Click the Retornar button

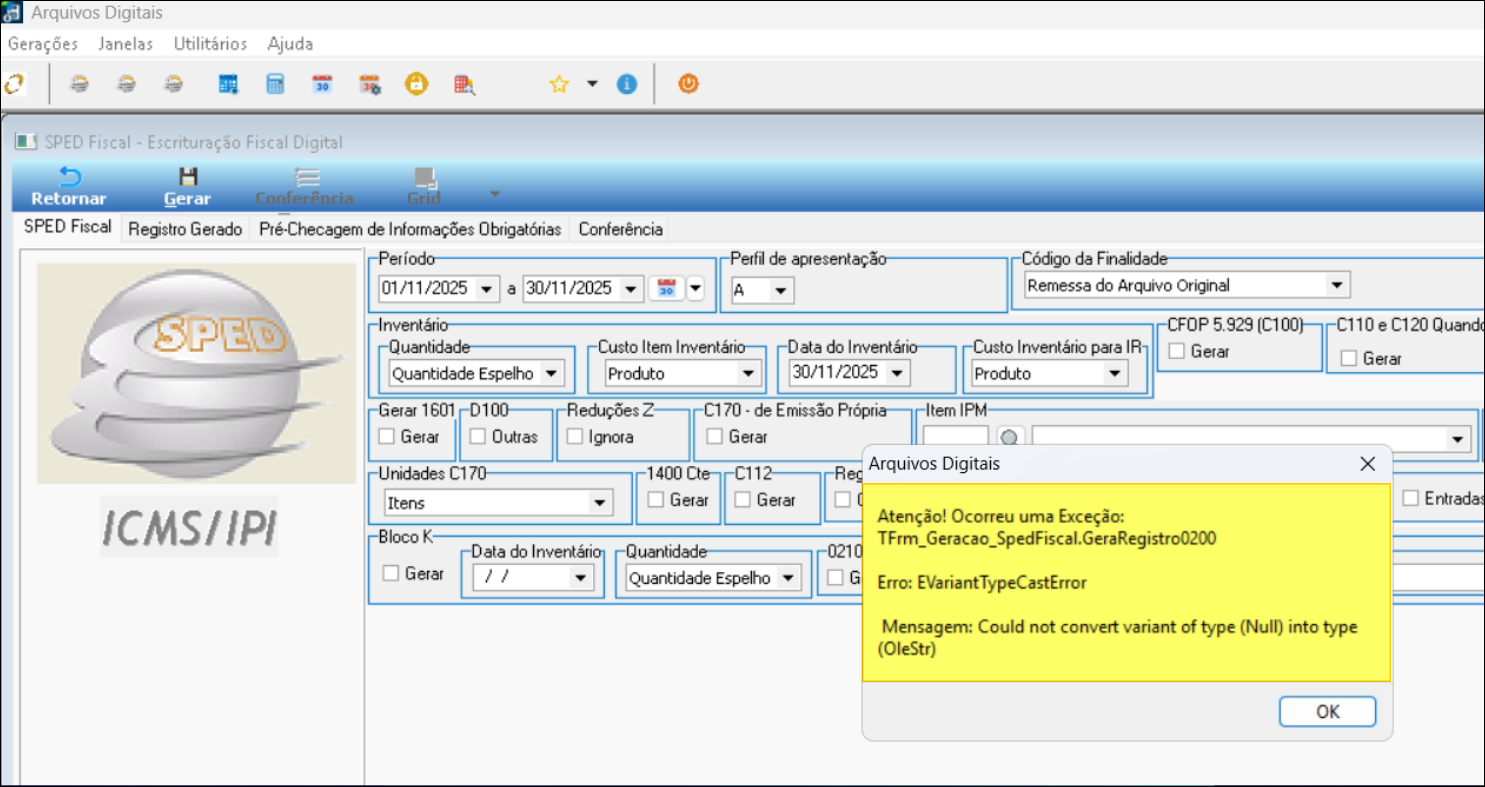click(x=68, y=187)
